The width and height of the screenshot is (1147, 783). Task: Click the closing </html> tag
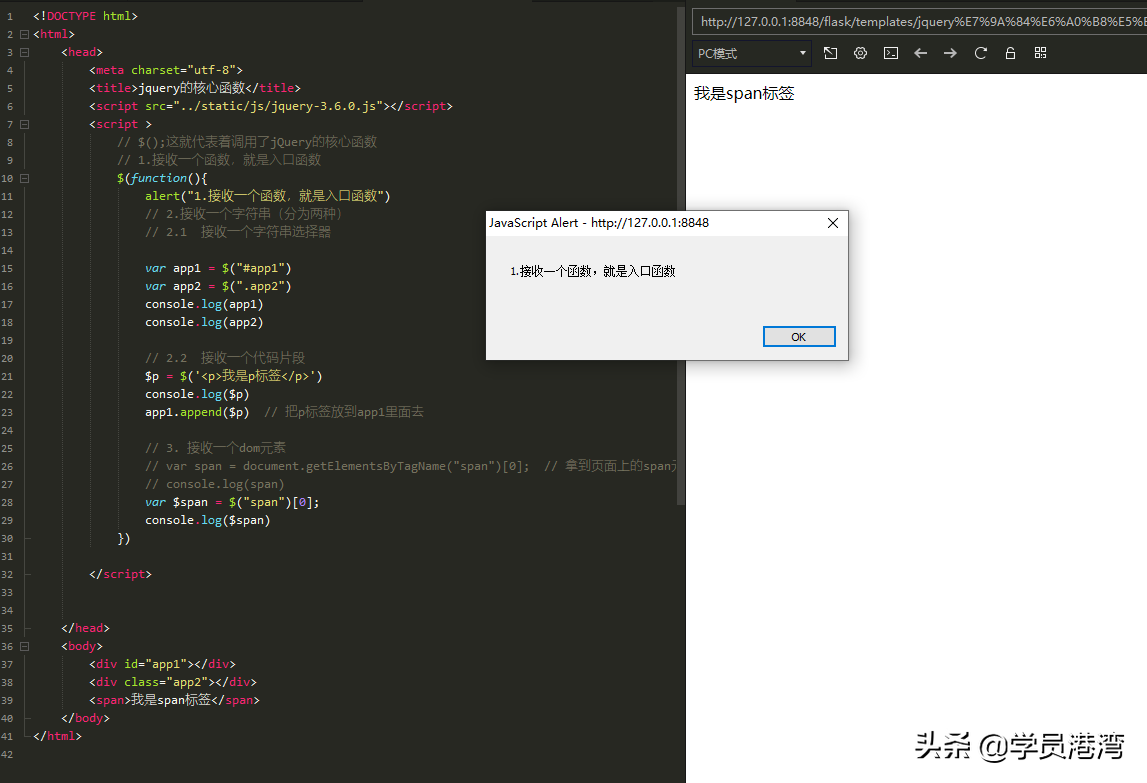tap(57, 736)
